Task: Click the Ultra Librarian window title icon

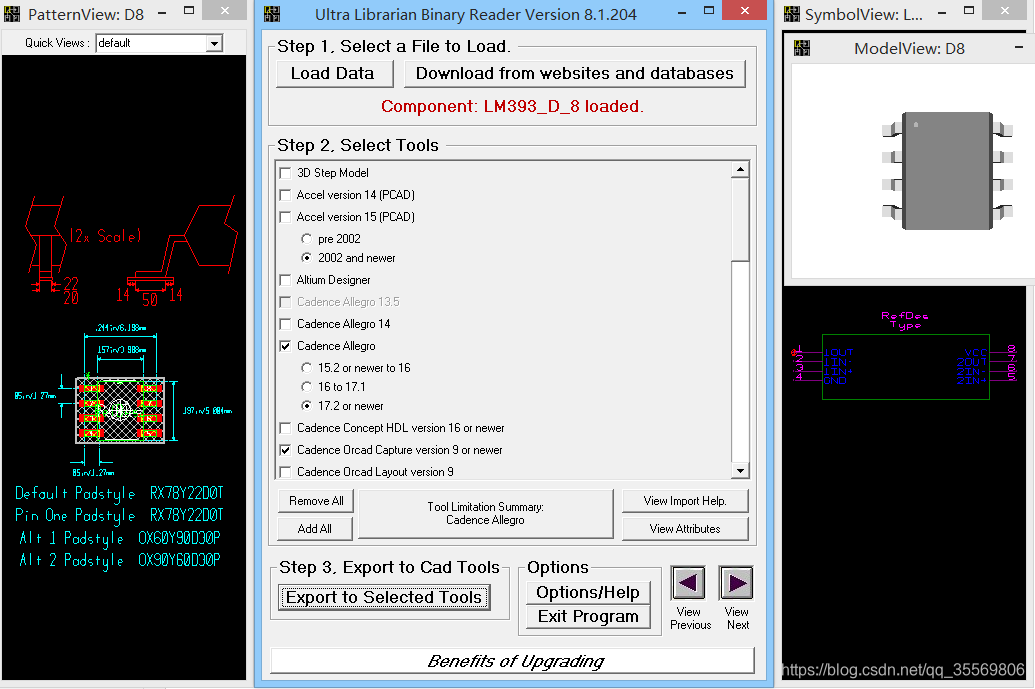Action: coord(272,13)
